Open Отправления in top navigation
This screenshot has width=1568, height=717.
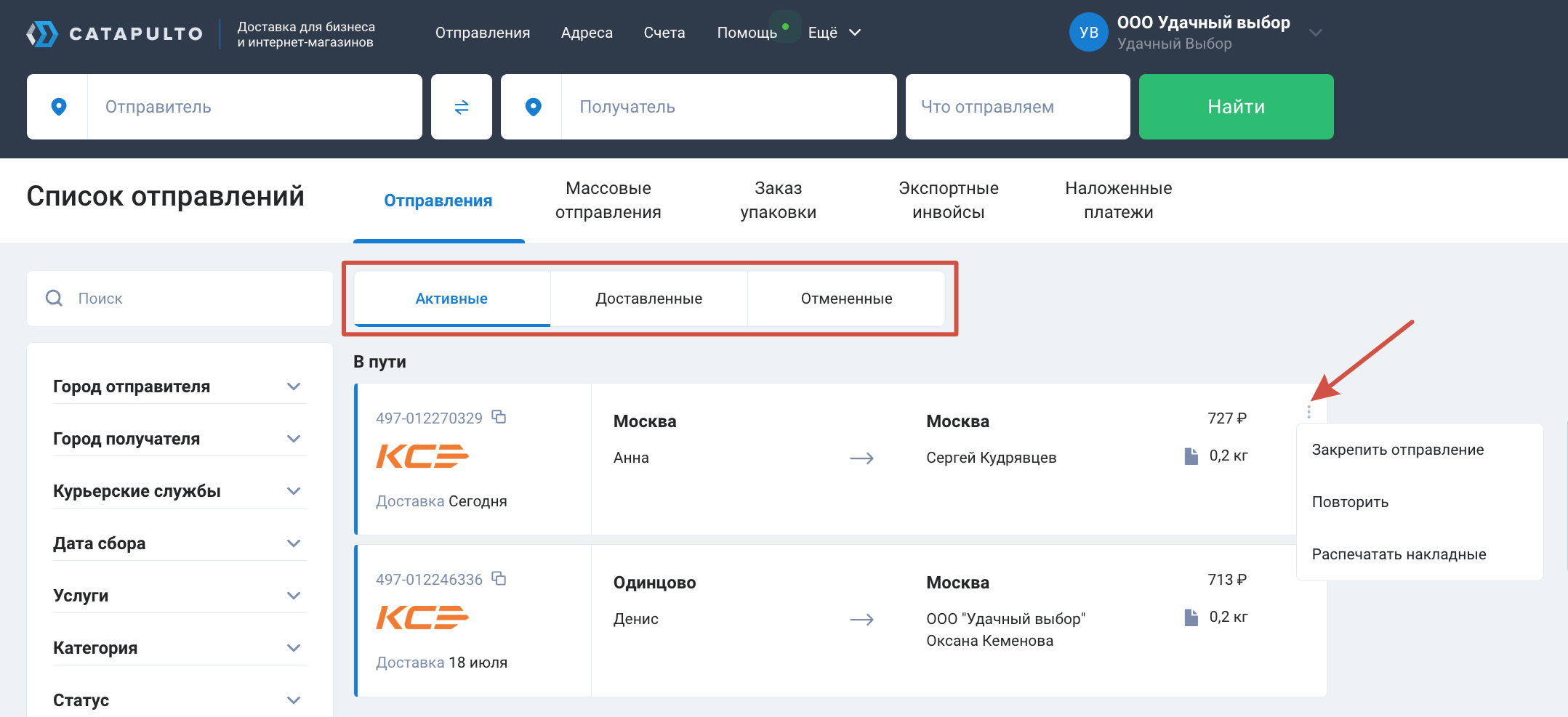(483, 33)
